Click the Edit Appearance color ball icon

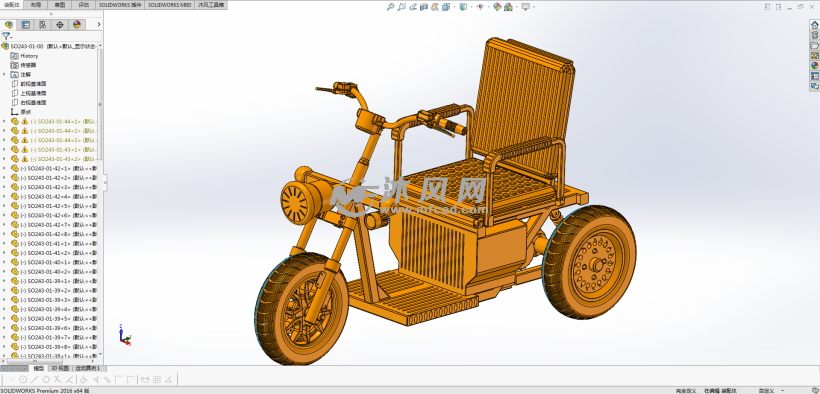tap(497, 7)
